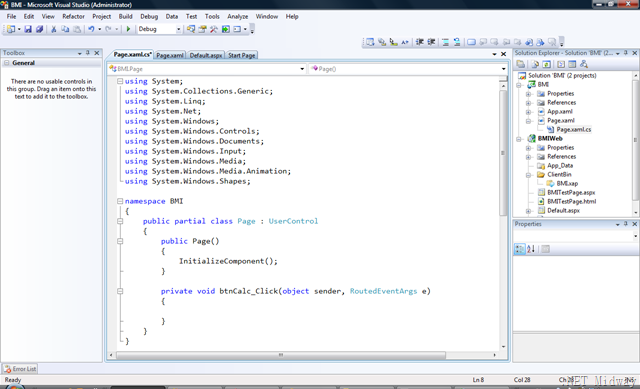Switch to the Default.aspx tab
The image size is (640, 389).
coord(206,55)
